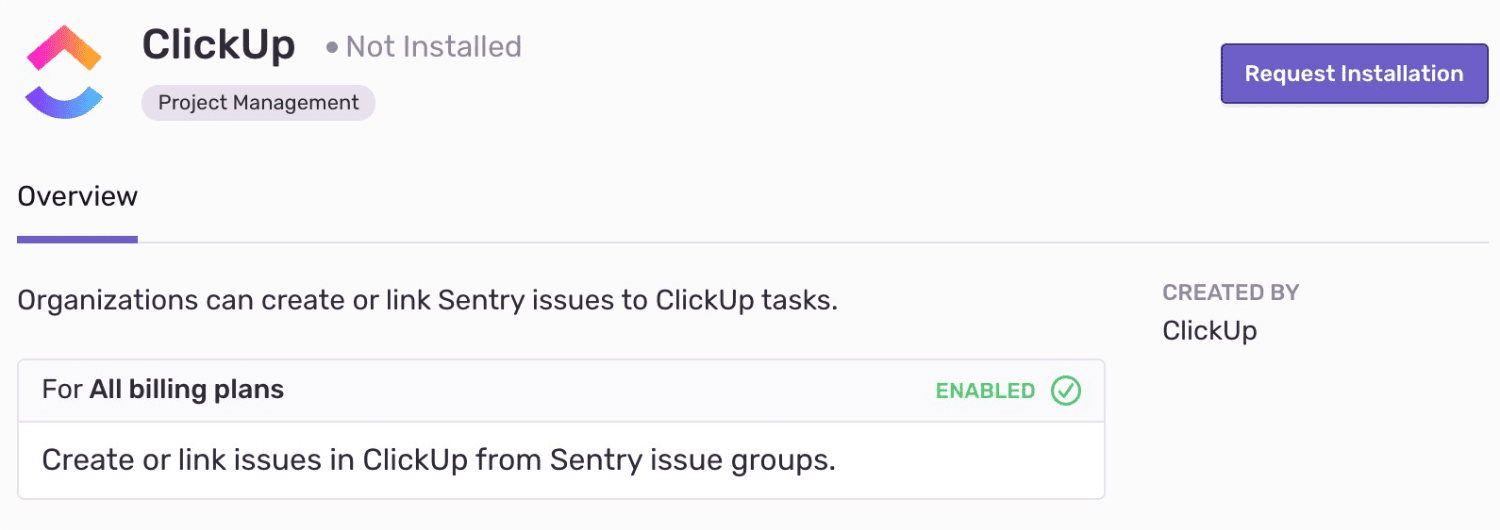Screen dimensions: 1500x530
Task: Click the ClickUp integration title heading
Action: [x=218, y=45]
